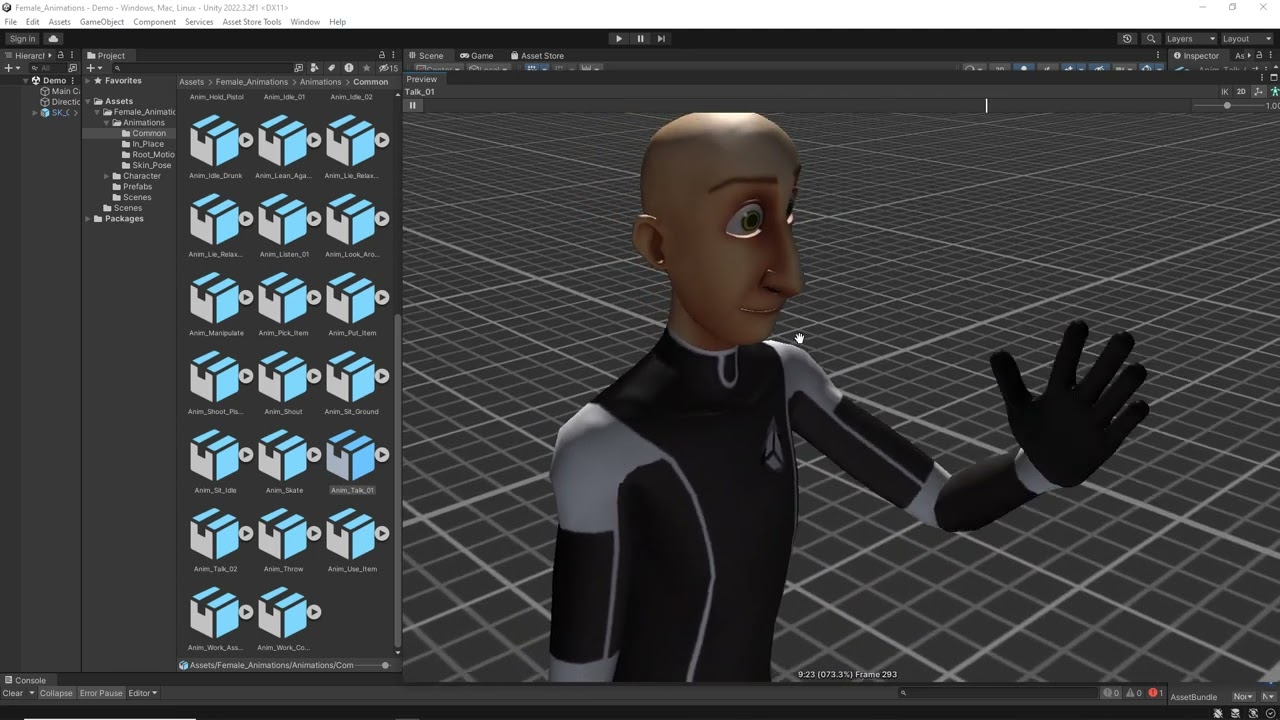Expand the Anim_Sit_Ground asset arrow
Viewport: 1280px width, 720px height.
[x=382, y=376]
